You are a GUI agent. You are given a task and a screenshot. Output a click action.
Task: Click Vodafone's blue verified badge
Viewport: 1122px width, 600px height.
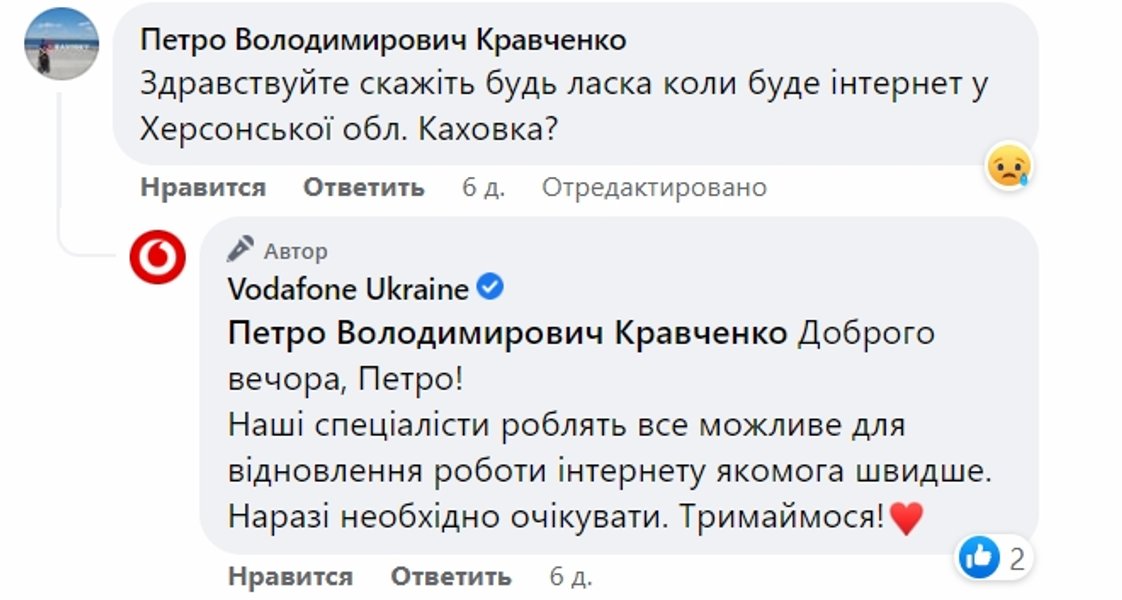[491, 289]
